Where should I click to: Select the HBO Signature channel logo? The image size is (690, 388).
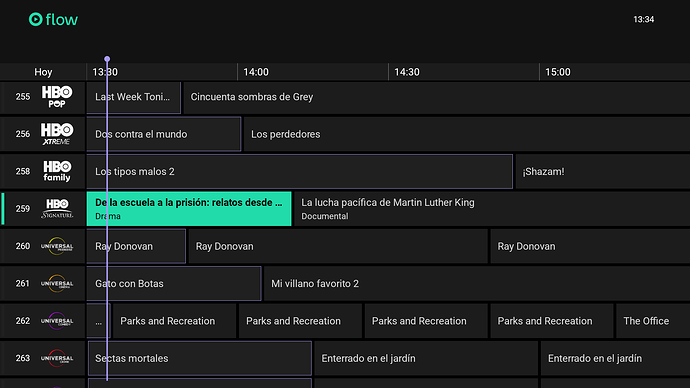57,209
